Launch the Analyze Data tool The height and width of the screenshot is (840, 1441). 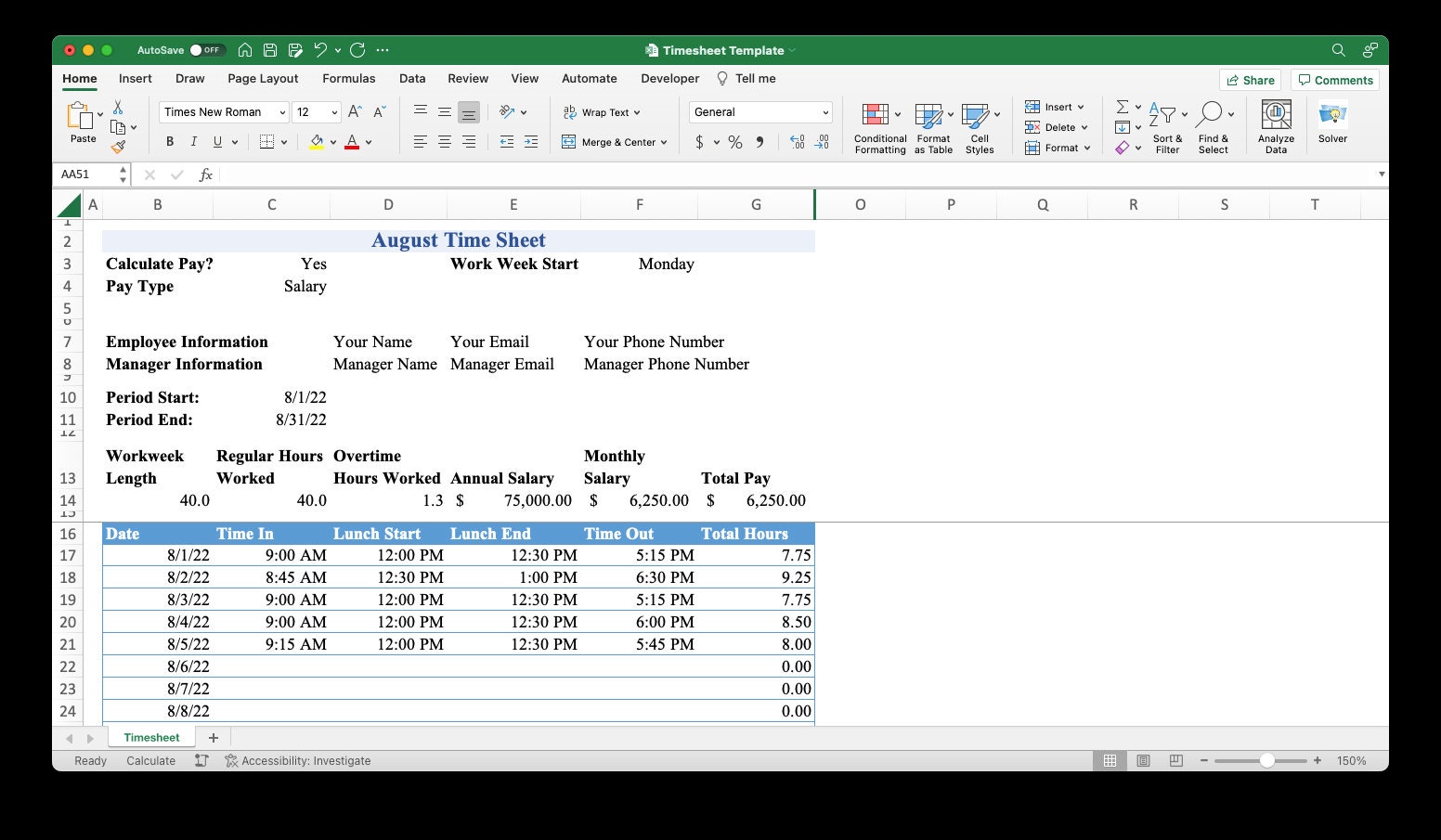pos(1275,125)
